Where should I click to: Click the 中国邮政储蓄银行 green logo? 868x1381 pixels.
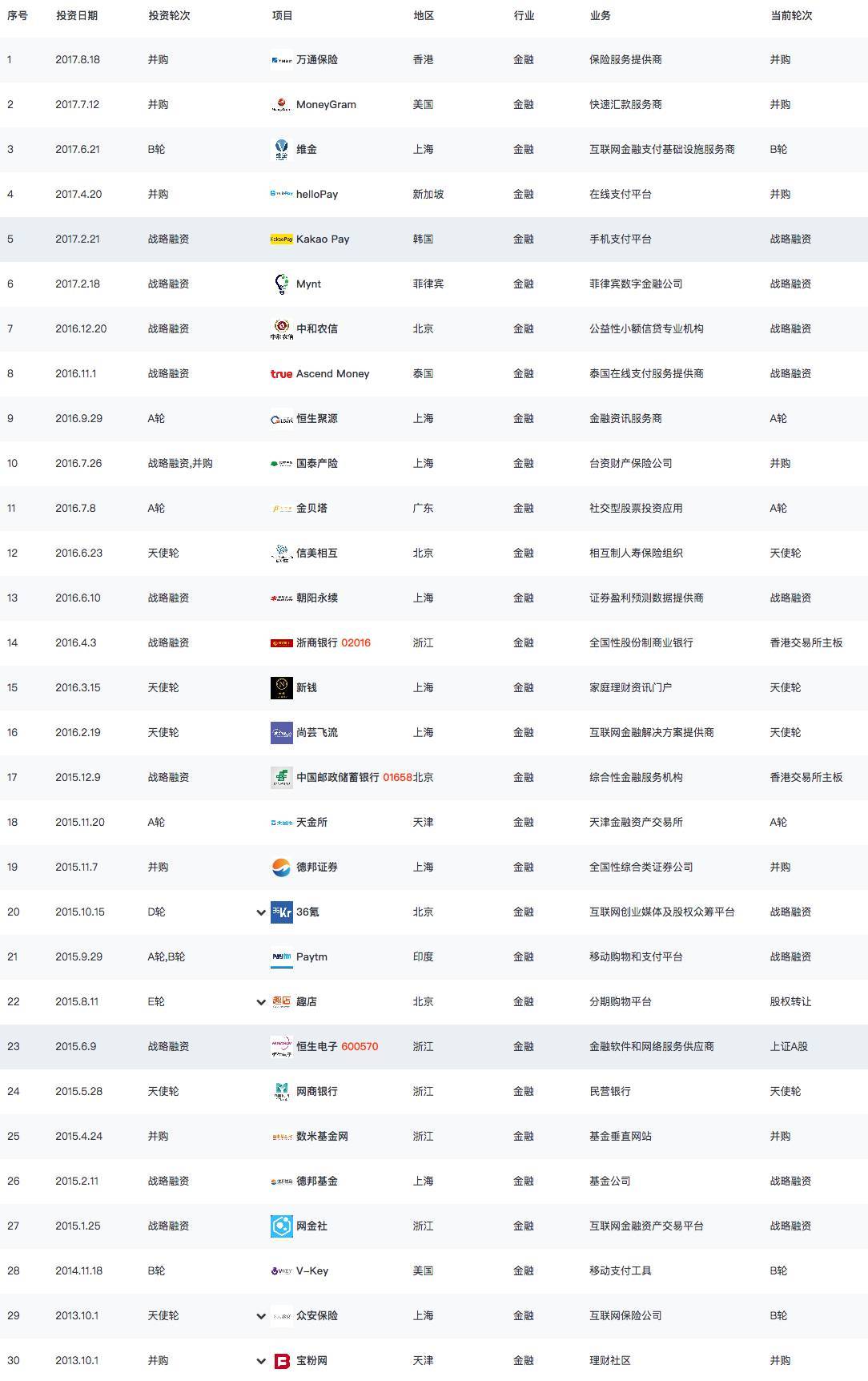281,778
